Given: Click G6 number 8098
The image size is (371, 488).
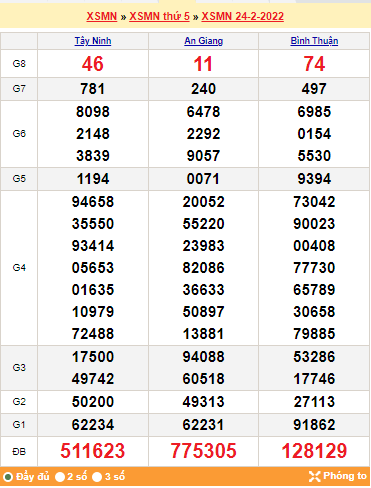Looking at the screenshot, I should pyautogui.click(x=93, y=112).
